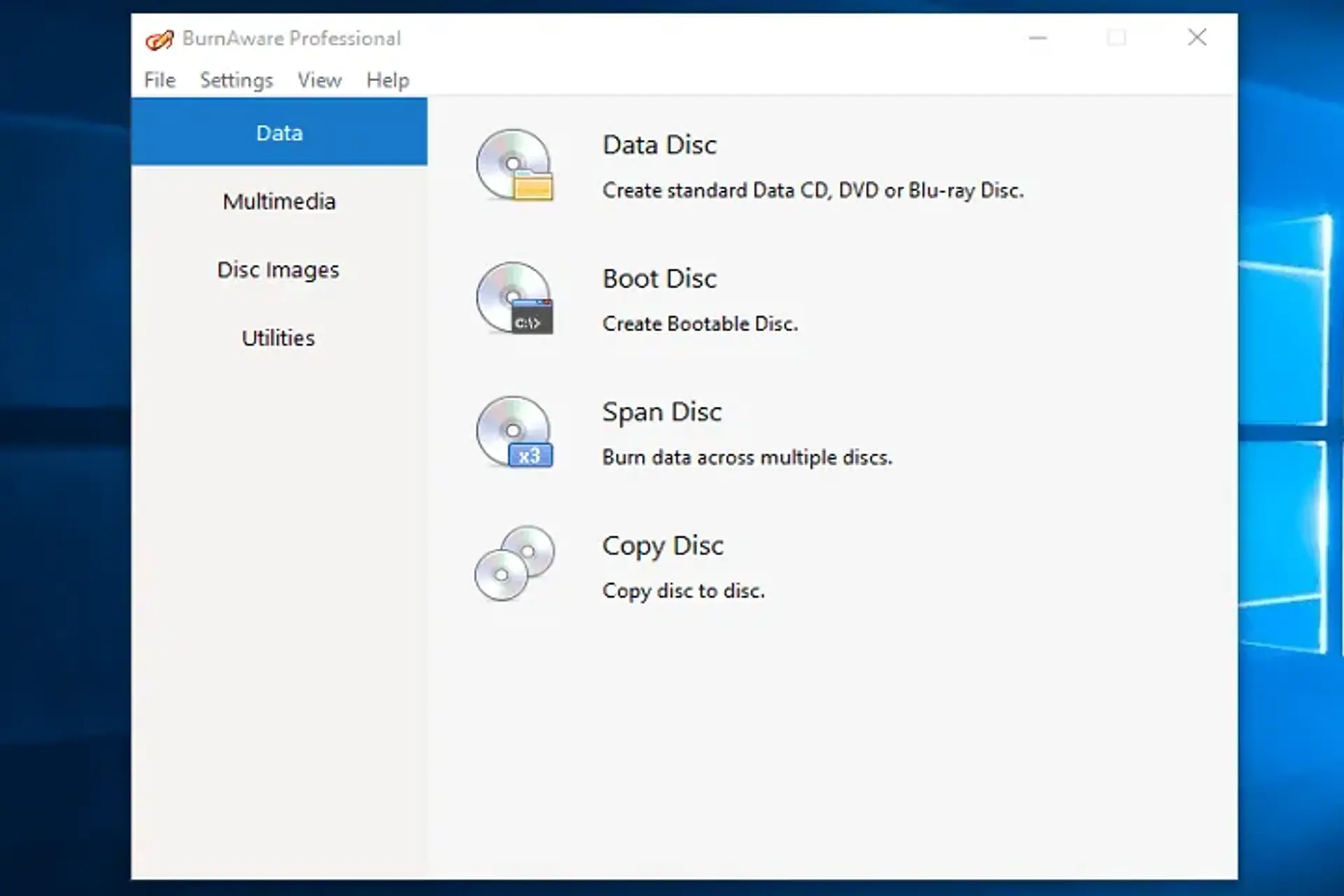Click the BurnAware logo in title bar
Screen dimensions: 1344x896
pyautogui.click(x=160, y=39)
